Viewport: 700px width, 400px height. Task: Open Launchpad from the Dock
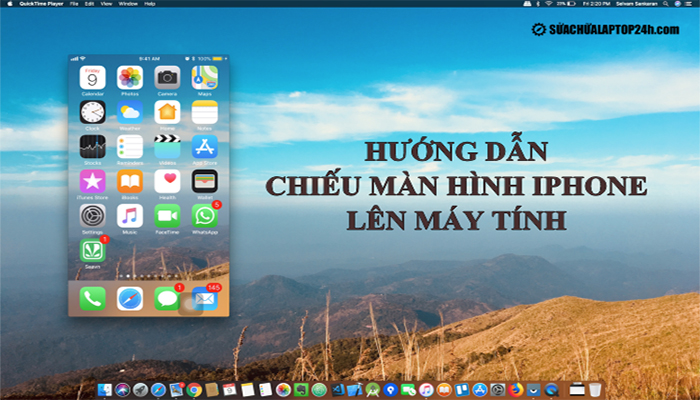point(141,390)
